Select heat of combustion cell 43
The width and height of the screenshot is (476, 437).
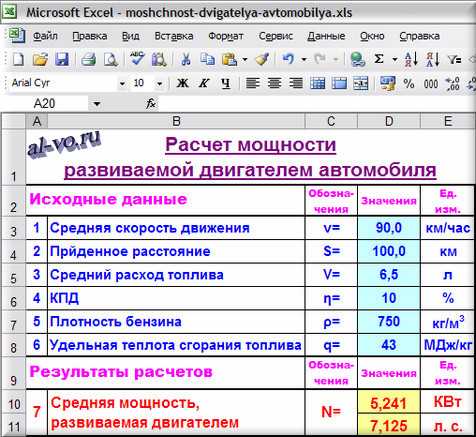pyautogui.click(x=389, y=345)
